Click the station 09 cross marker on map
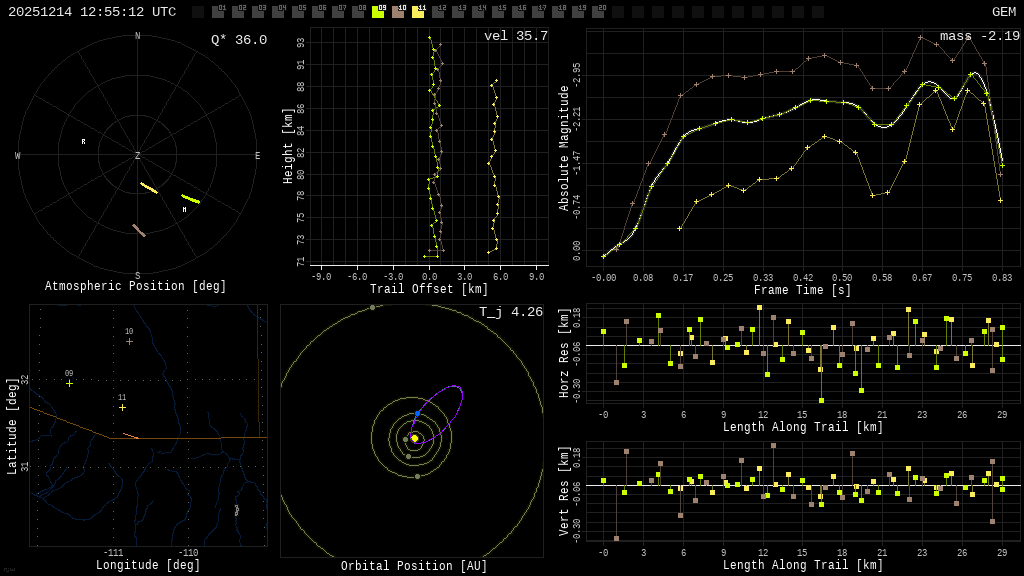The height and width of the screenshot is (576, 1024). pyautogui.click(x=69, y=383)
